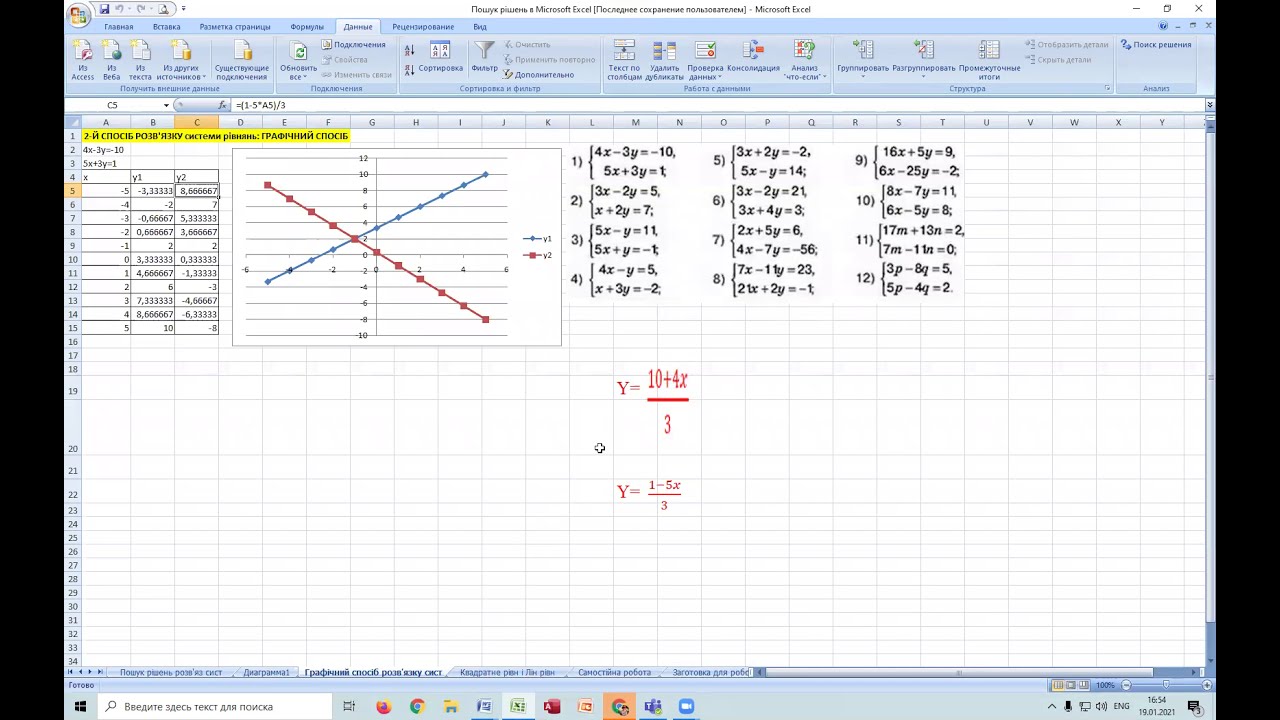Viewport: 1280px width, 720px height.
Task: Click Дополнительно filter option
Action: coord(538,75)
